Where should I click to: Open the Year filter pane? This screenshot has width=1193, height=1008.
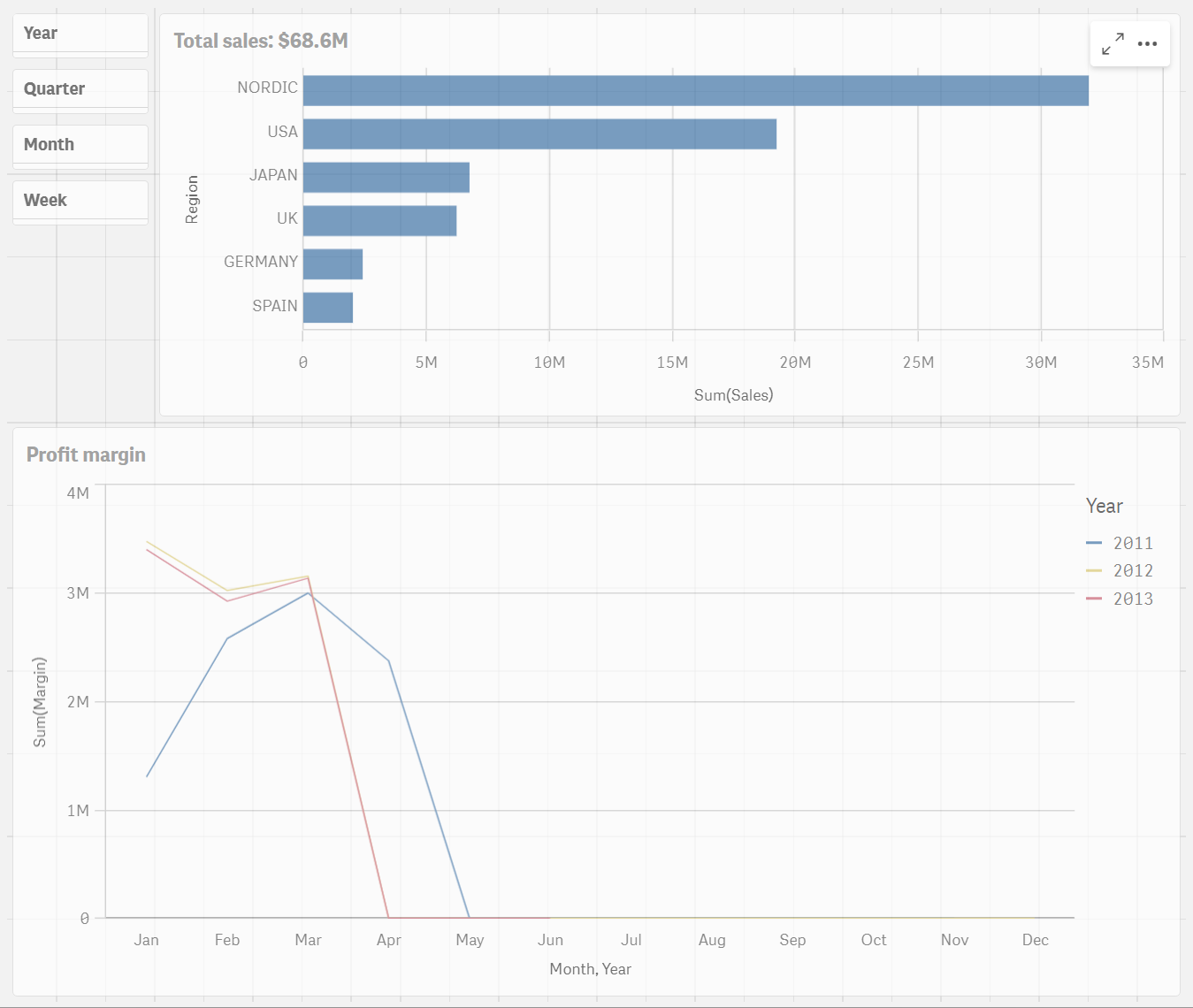point(80,33)
